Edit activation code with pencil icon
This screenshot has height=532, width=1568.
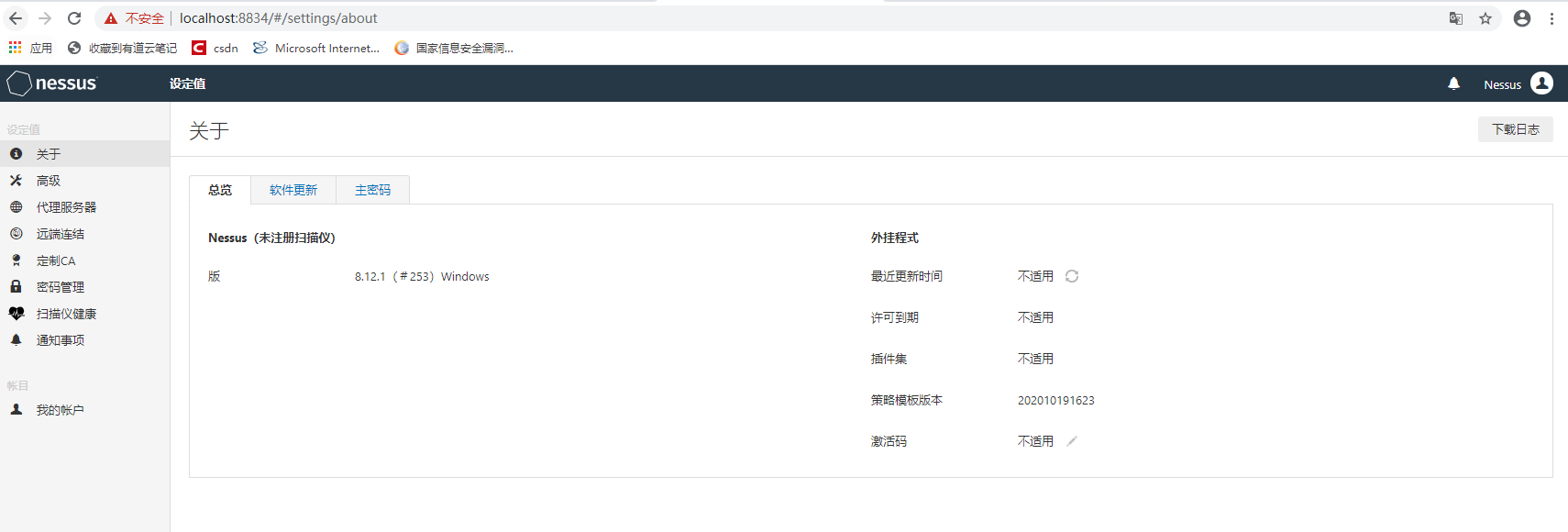(1072, 441)
